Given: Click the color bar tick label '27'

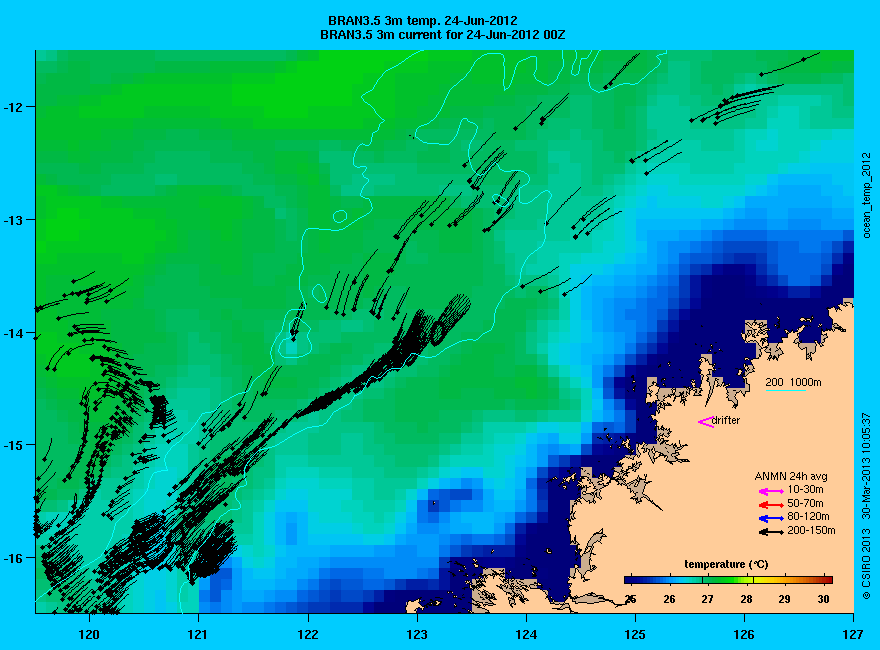Looking at the screenshot, I should (x=707, y=599).
